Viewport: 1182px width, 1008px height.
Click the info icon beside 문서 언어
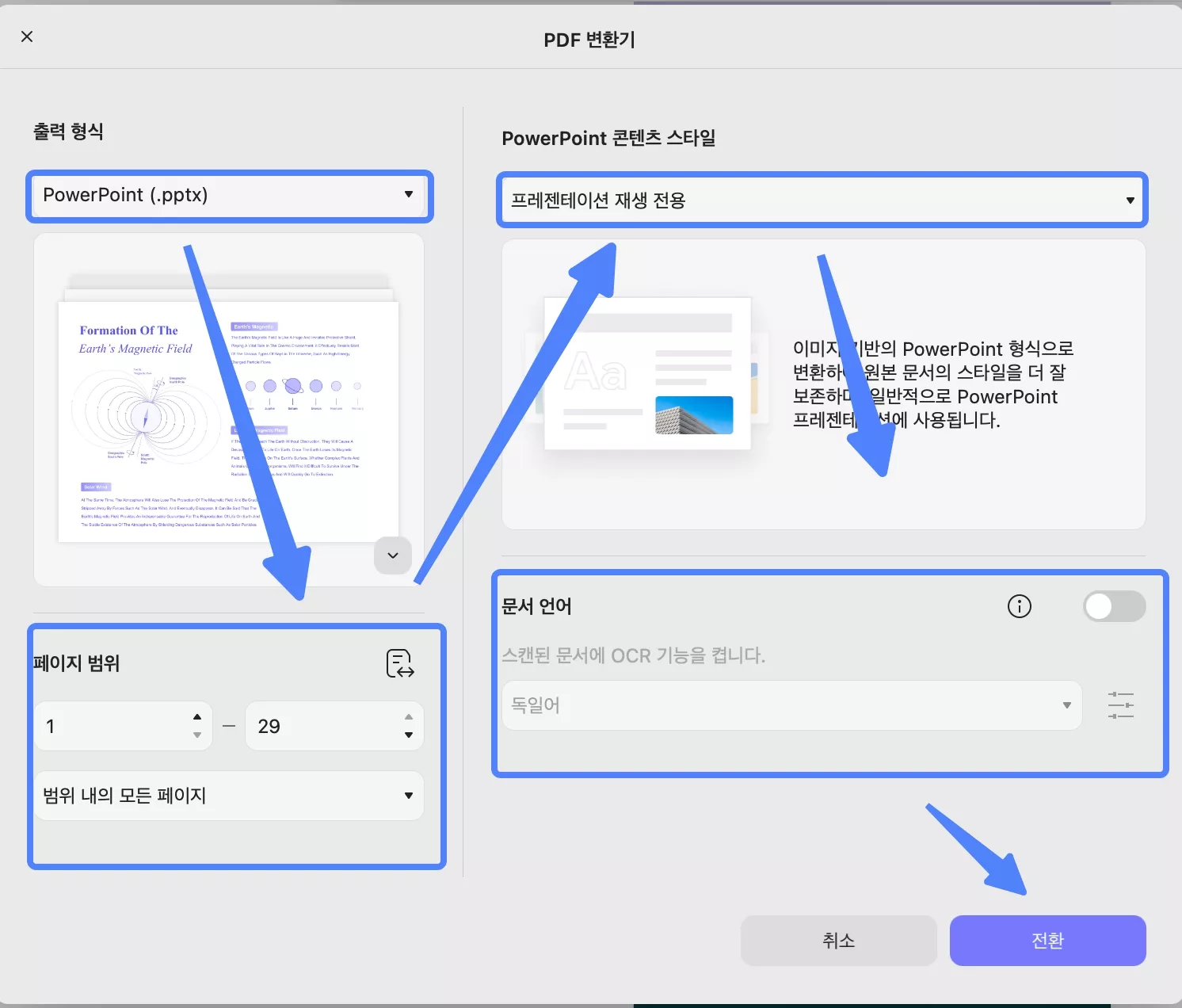1020,607
